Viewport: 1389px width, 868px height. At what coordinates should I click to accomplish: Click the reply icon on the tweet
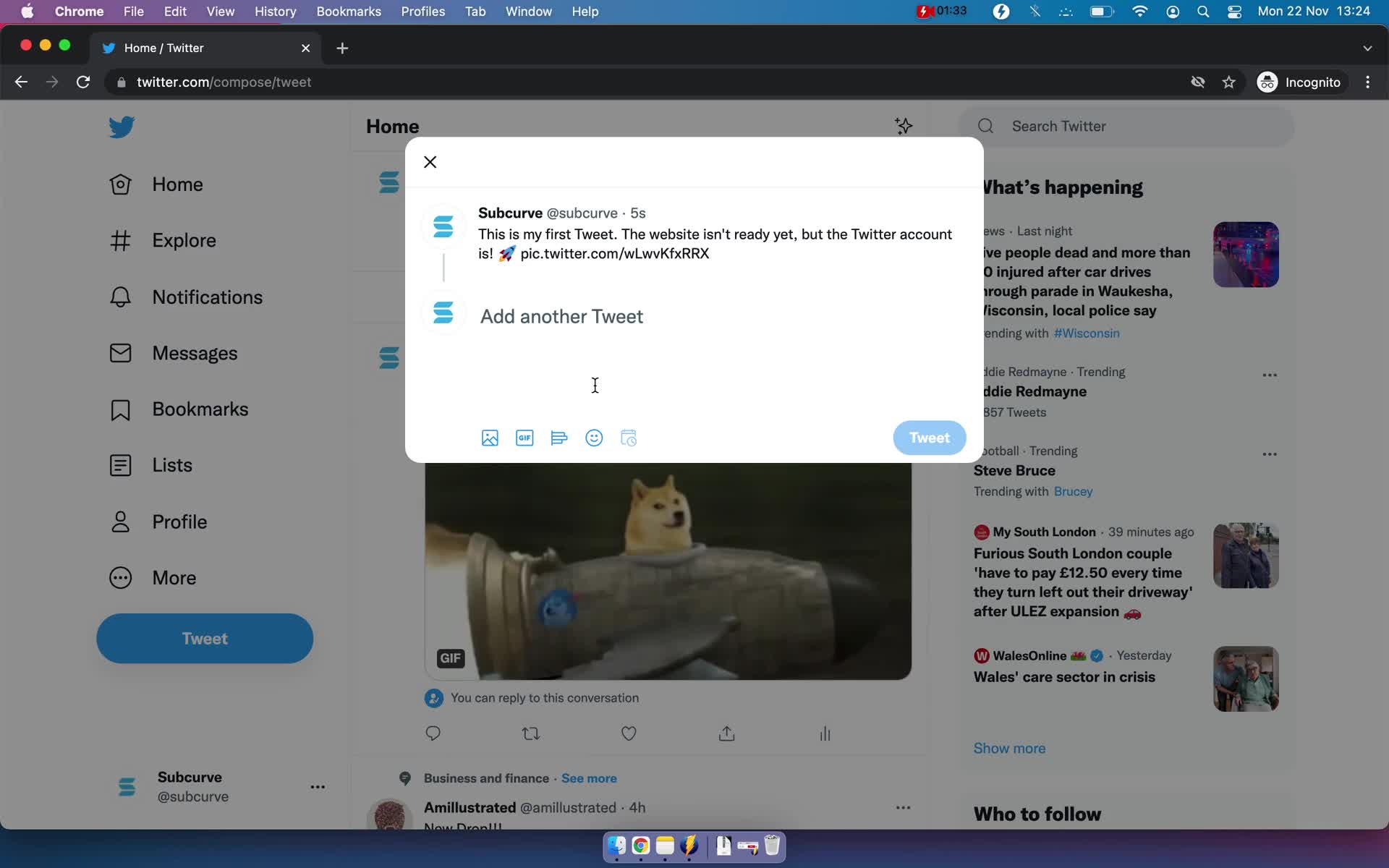(x=432, y=734)
